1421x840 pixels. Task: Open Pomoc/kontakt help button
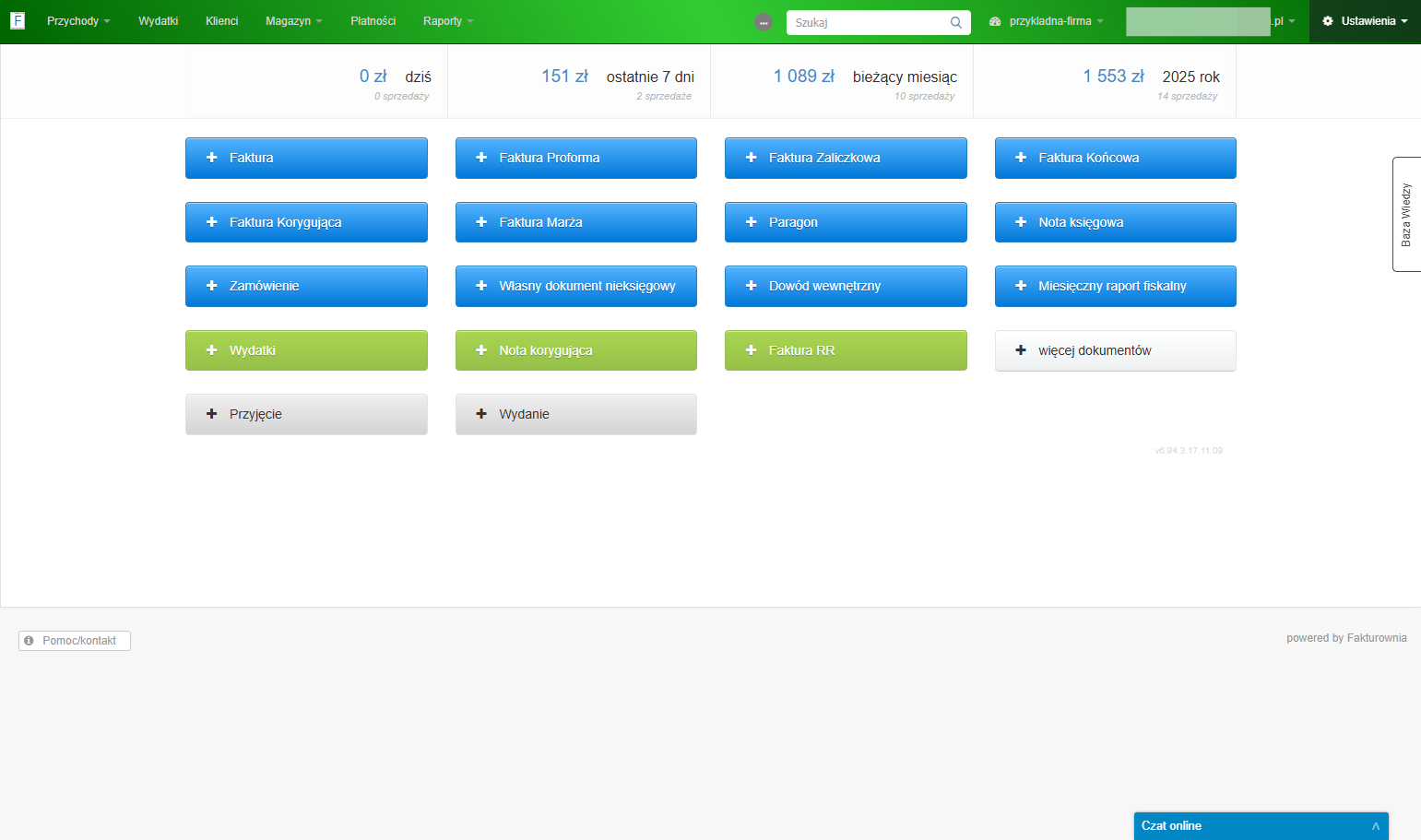click(75, 641)
